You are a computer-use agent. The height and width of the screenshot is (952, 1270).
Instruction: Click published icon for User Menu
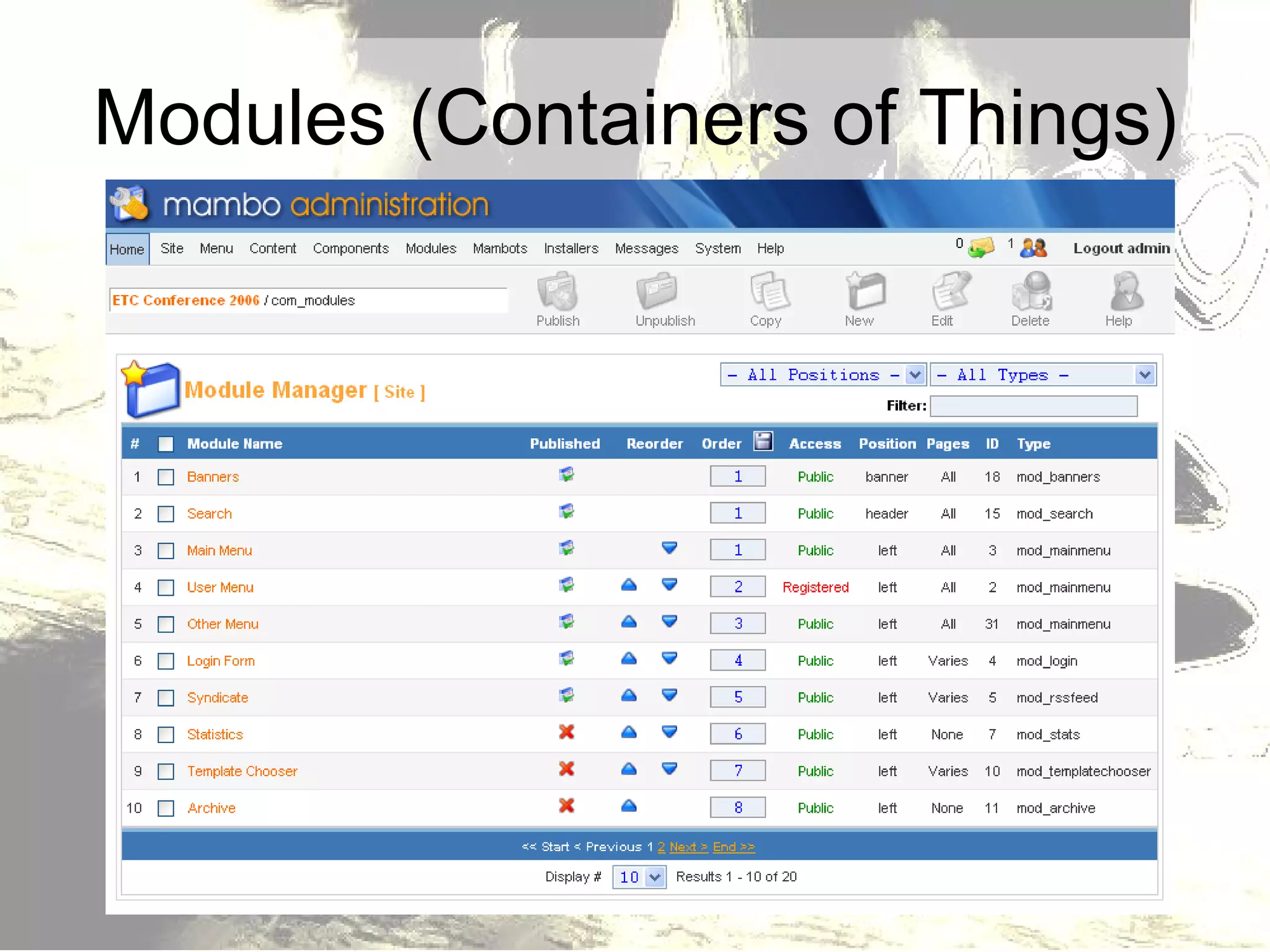point(566,585)
